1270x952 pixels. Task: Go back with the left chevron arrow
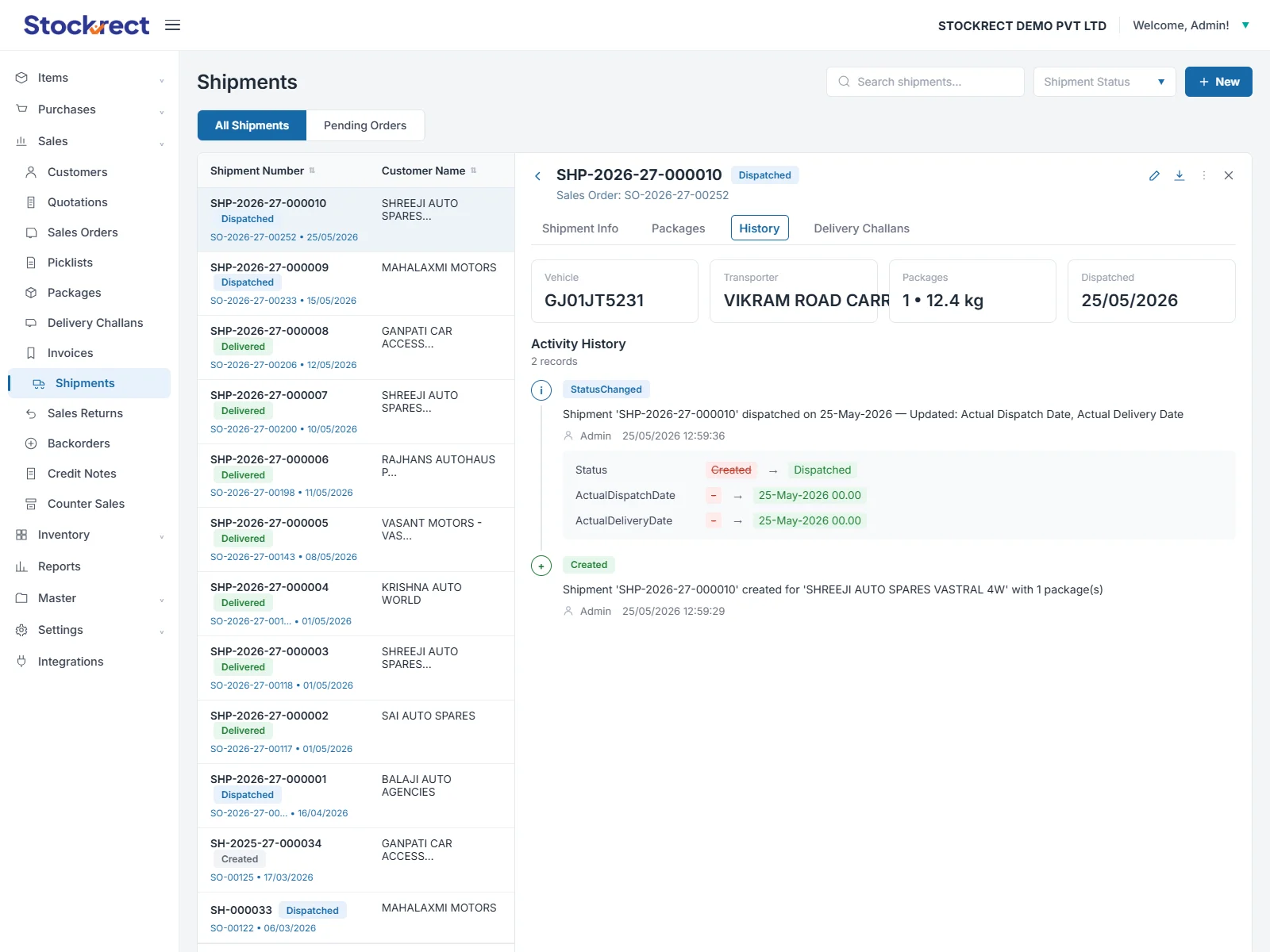(x=538, y=176)
